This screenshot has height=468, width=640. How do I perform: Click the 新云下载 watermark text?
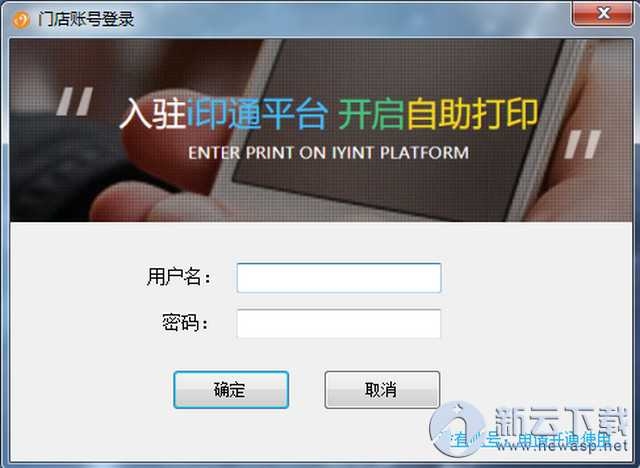tap(560, 422)
